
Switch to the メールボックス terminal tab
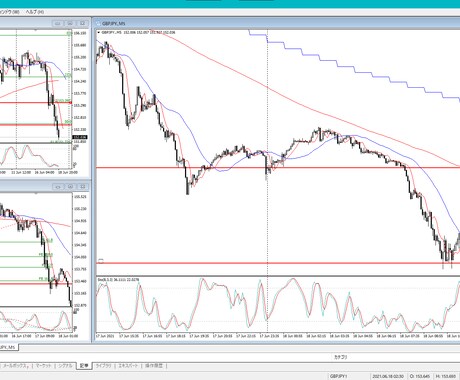[x=16, y=366]
